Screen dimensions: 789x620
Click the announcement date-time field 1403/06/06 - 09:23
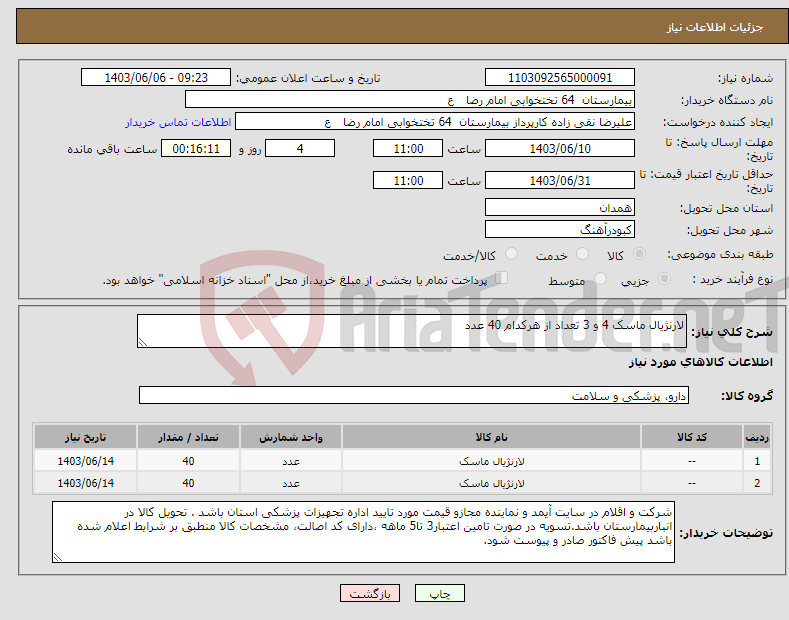tap(156, 78)
